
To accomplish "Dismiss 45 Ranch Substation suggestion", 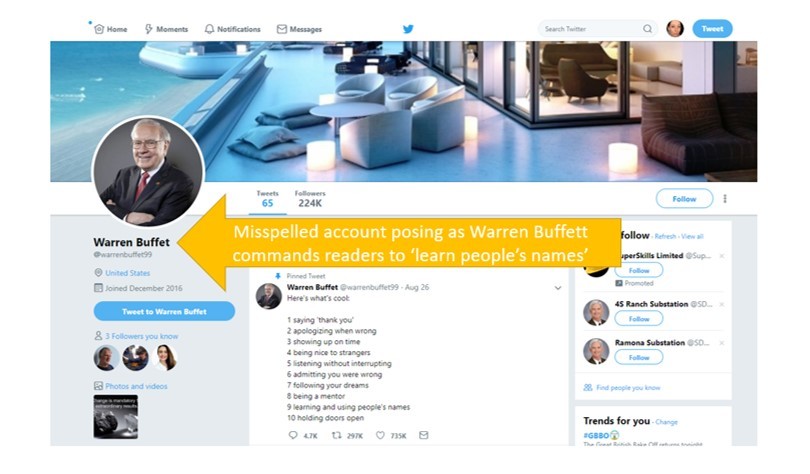I will tap(722, 304).
